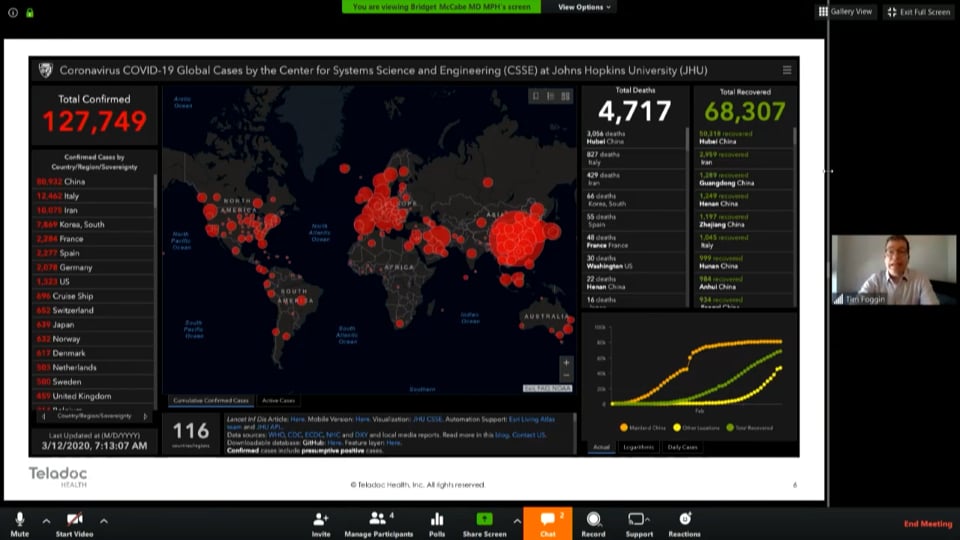This screenshot has width=960, height=540.
Task: Click Washington US row in deaths list
Action: [634, 262]
